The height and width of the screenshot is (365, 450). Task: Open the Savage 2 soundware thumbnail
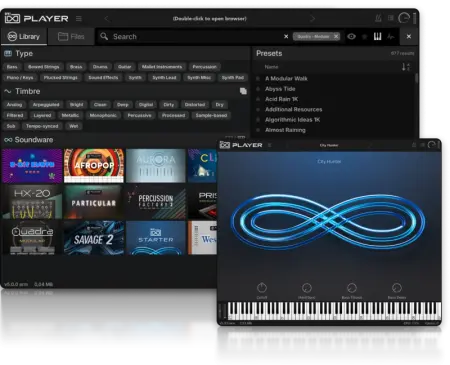[94, 238]
